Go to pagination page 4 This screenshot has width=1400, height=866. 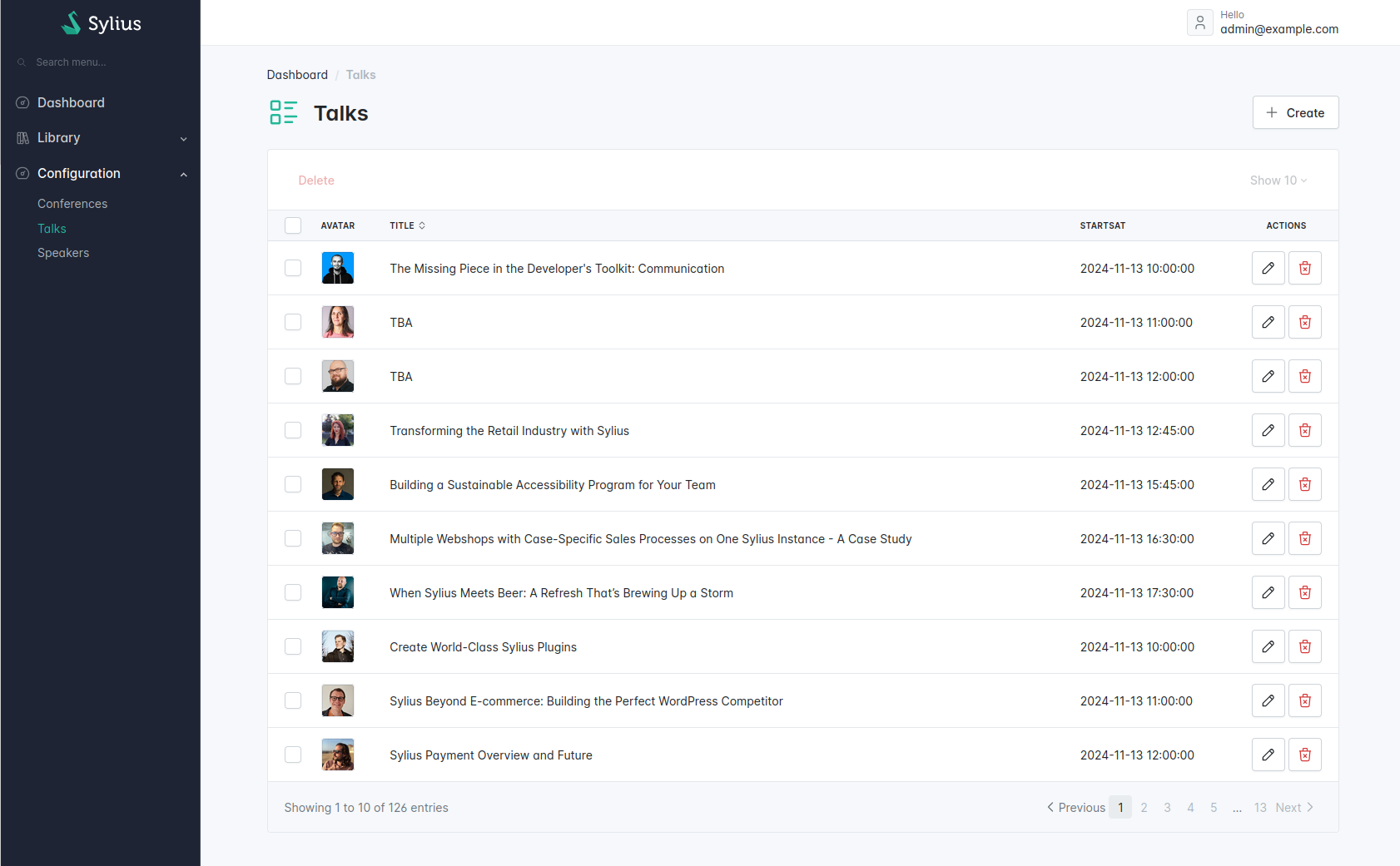1190,808
